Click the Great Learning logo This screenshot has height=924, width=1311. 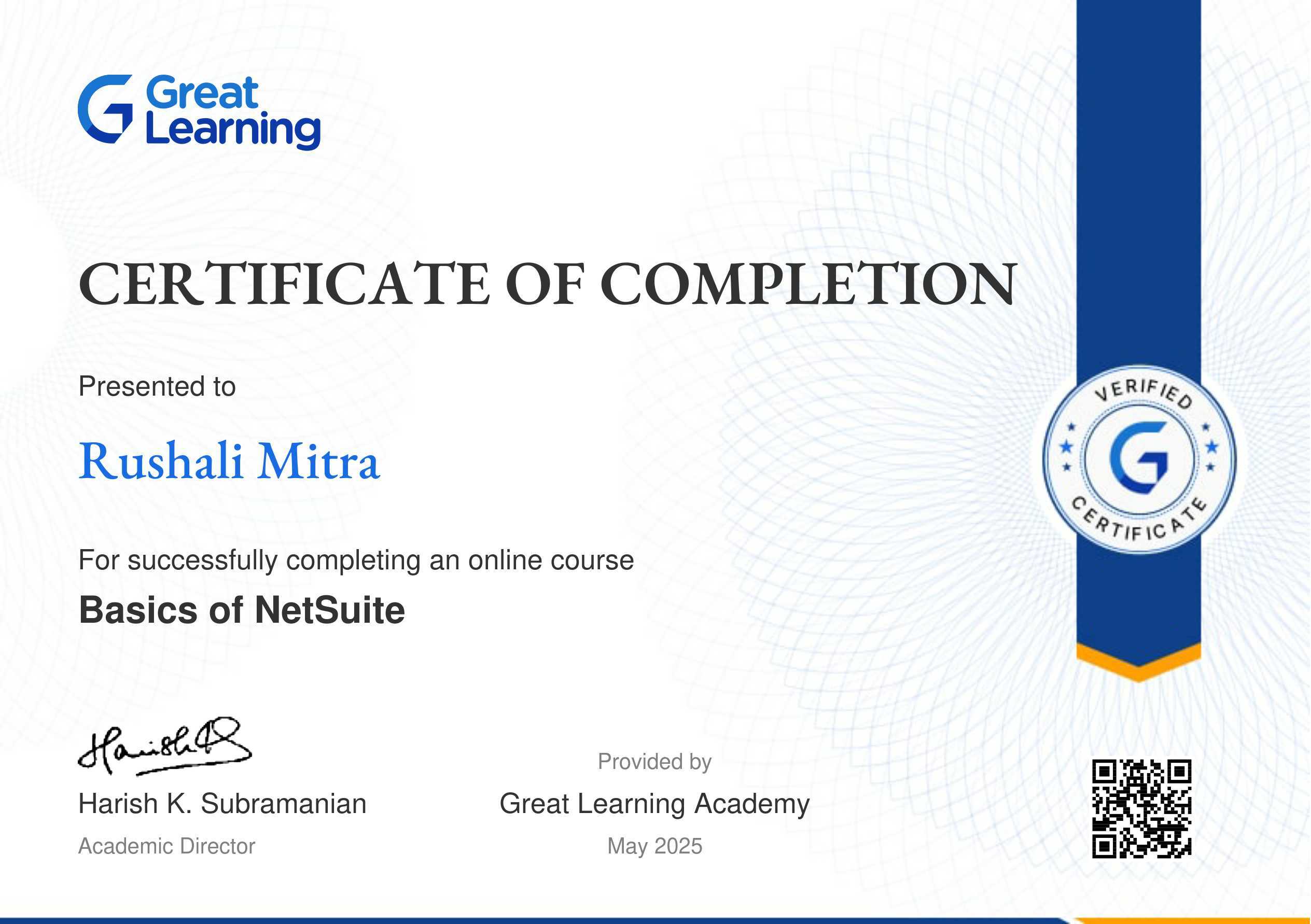[x=199, y=112]
